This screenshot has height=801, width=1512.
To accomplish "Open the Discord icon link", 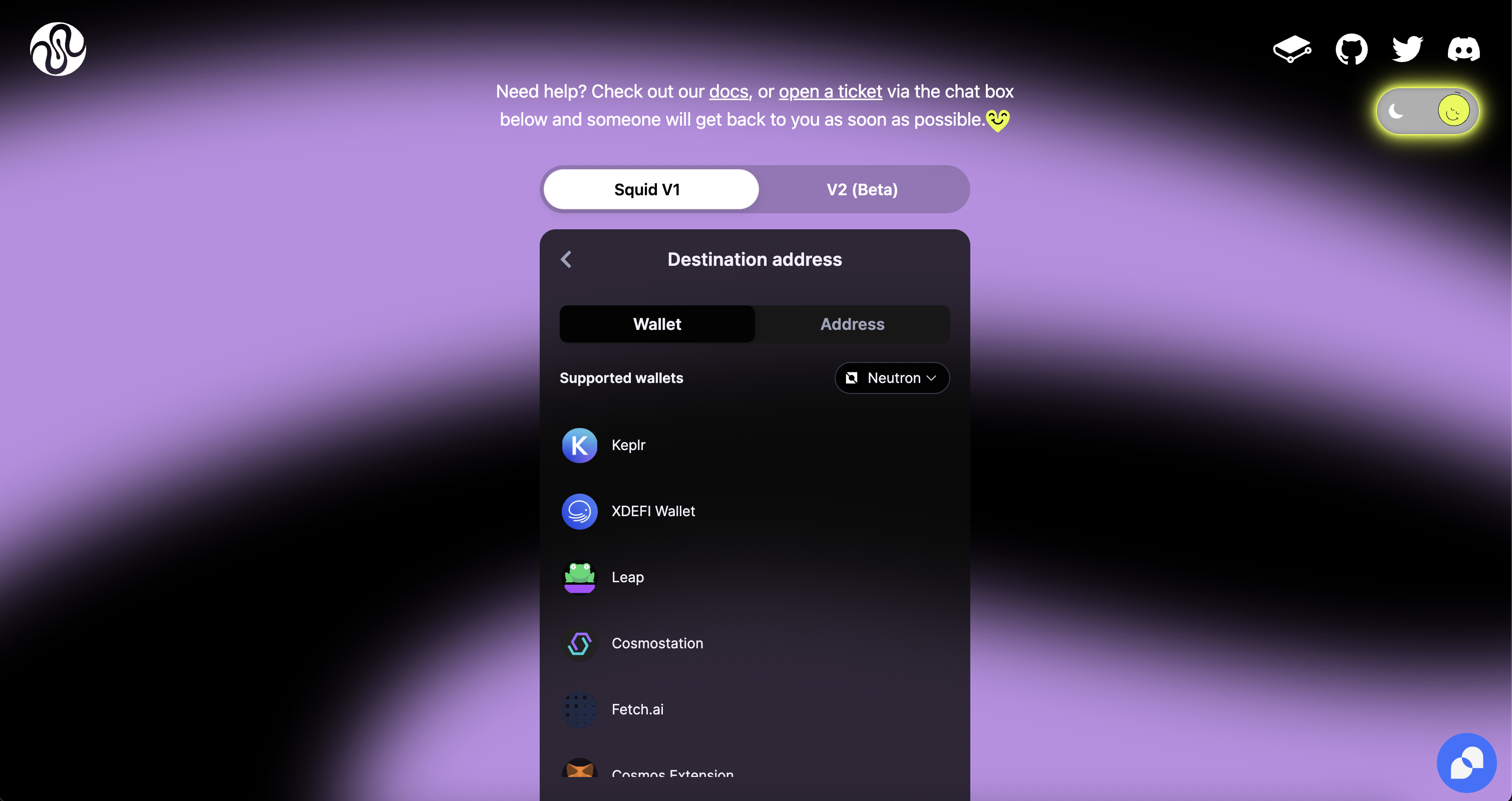I will (1463, 49).
